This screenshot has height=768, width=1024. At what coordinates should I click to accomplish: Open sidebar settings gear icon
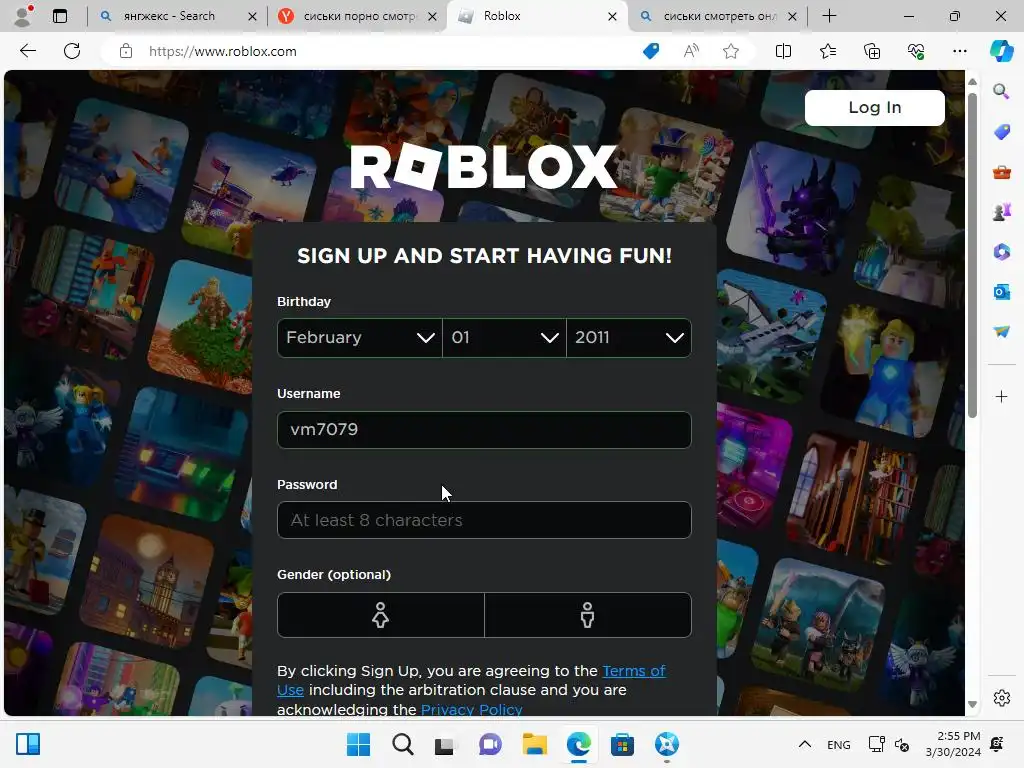1001,698
